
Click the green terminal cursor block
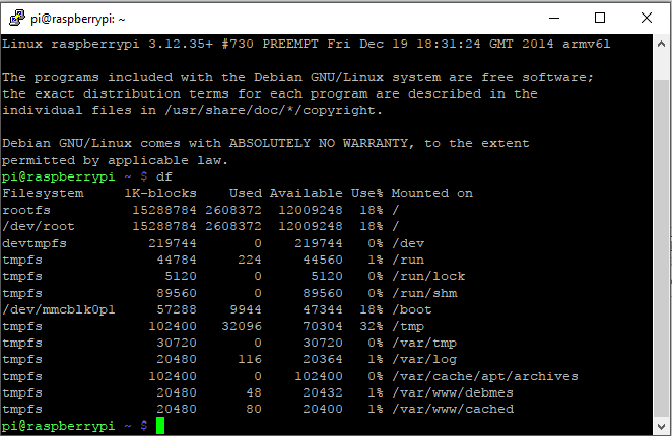[159, 426]
